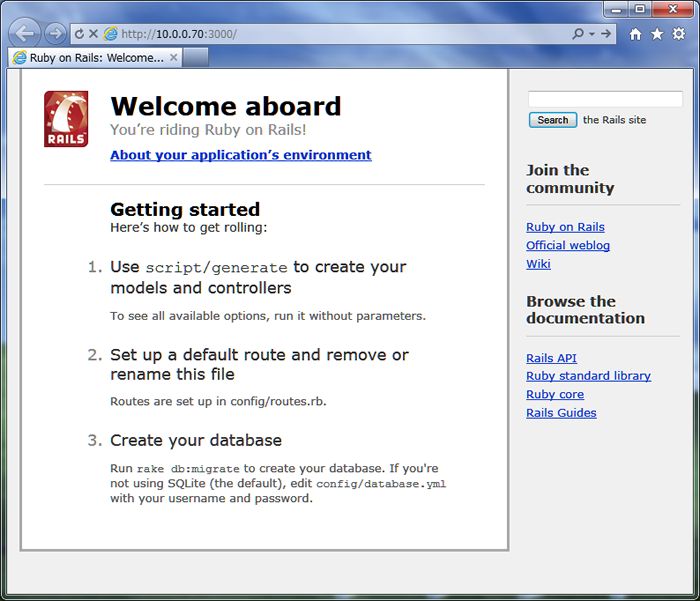Focus the Rails site search text field

(605, 99)
